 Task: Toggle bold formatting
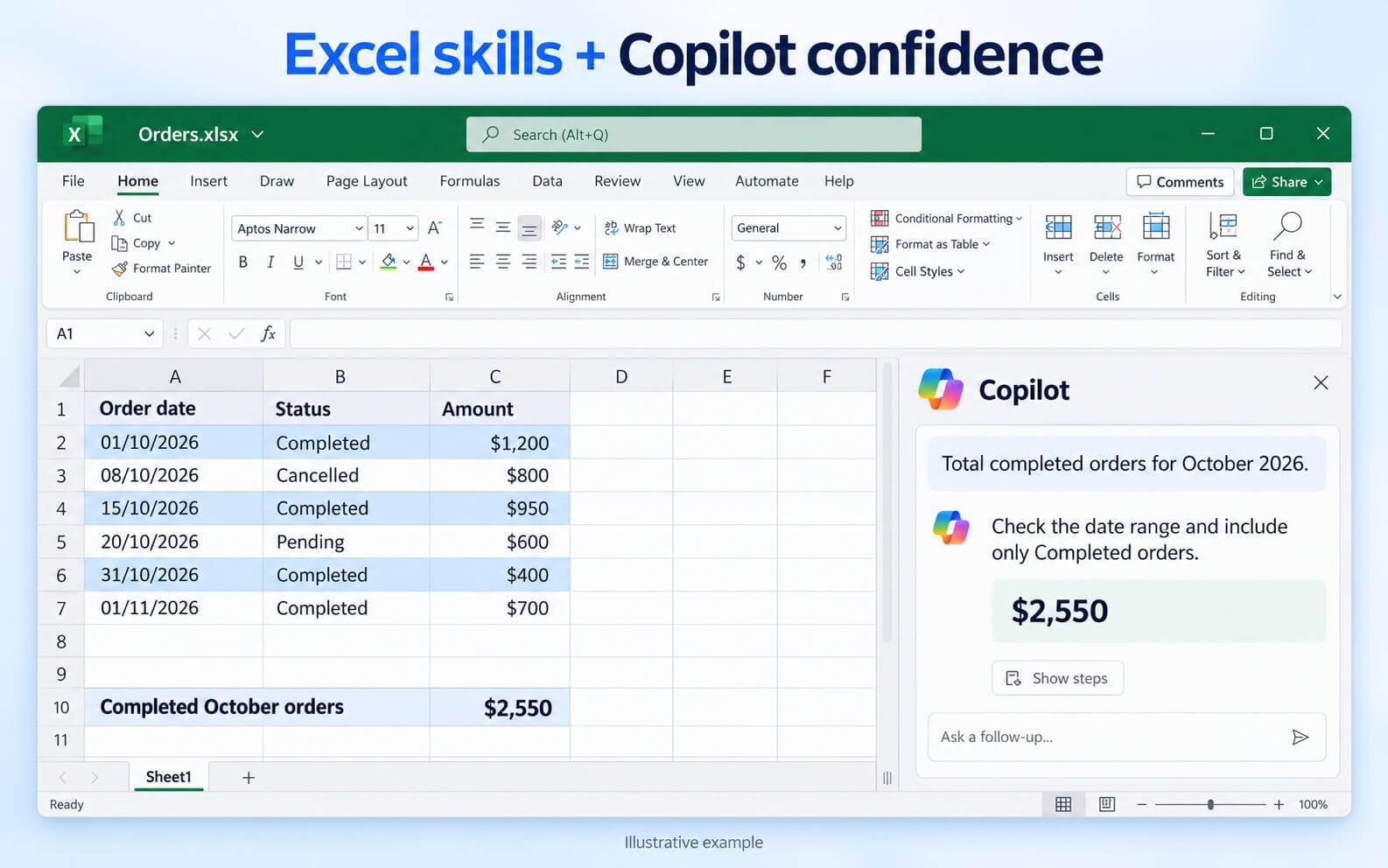tap(243, 262)
